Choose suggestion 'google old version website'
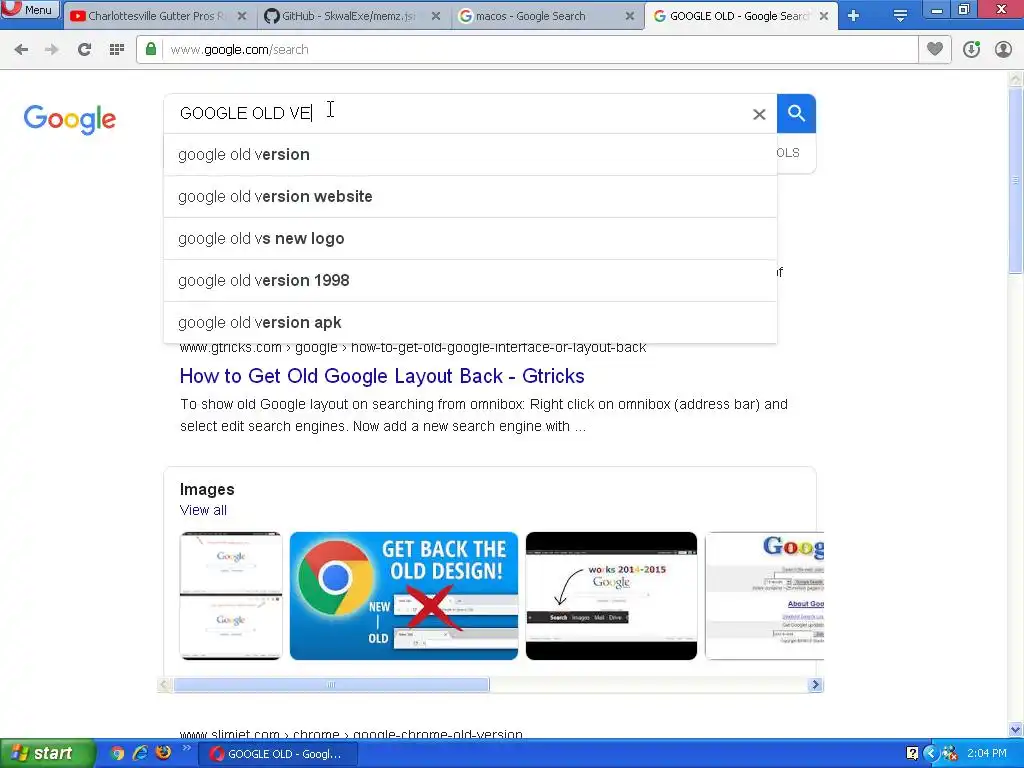Image resolution: width=1024 pixels, height=768 pixels. pyautogui.click(x=470, y=197)
